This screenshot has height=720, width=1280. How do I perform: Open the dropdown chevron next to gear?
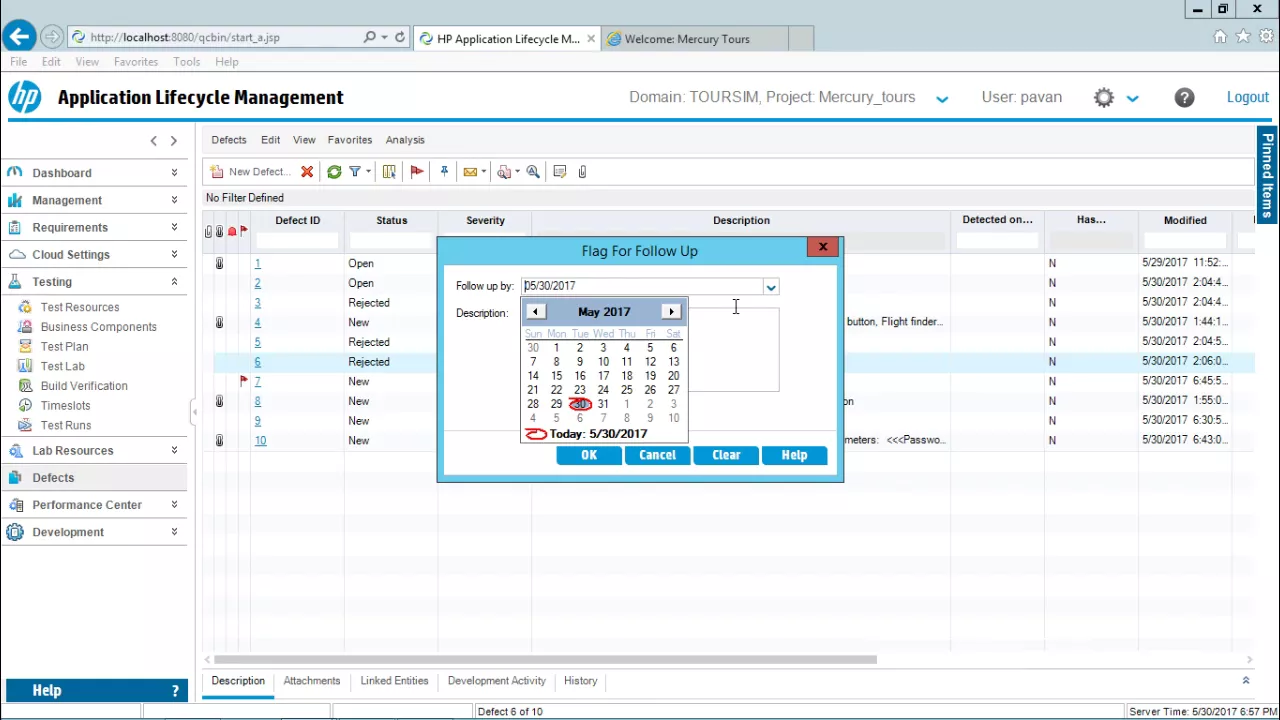[x=1132, y=99]
